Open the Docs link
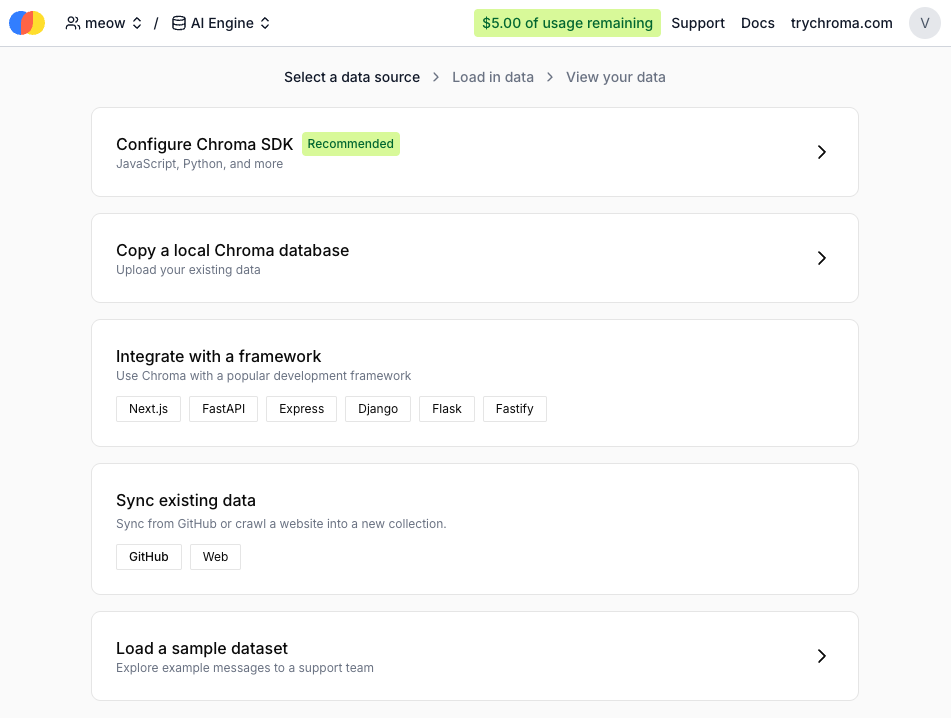Viewport: 951px width, 718px height. pyautogui.click(x=757, y=23)
